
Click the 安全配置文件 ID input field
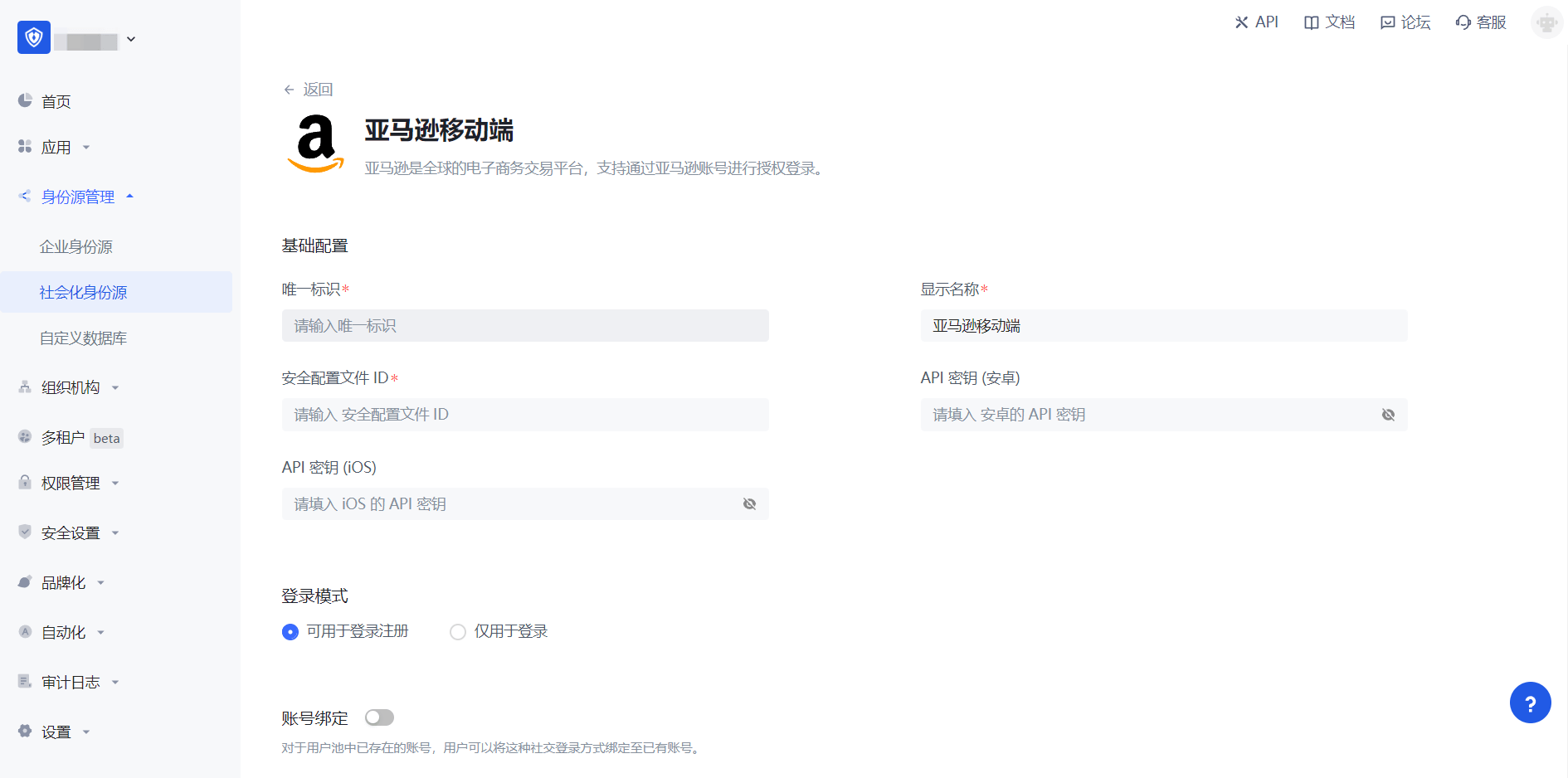[525, 415]
